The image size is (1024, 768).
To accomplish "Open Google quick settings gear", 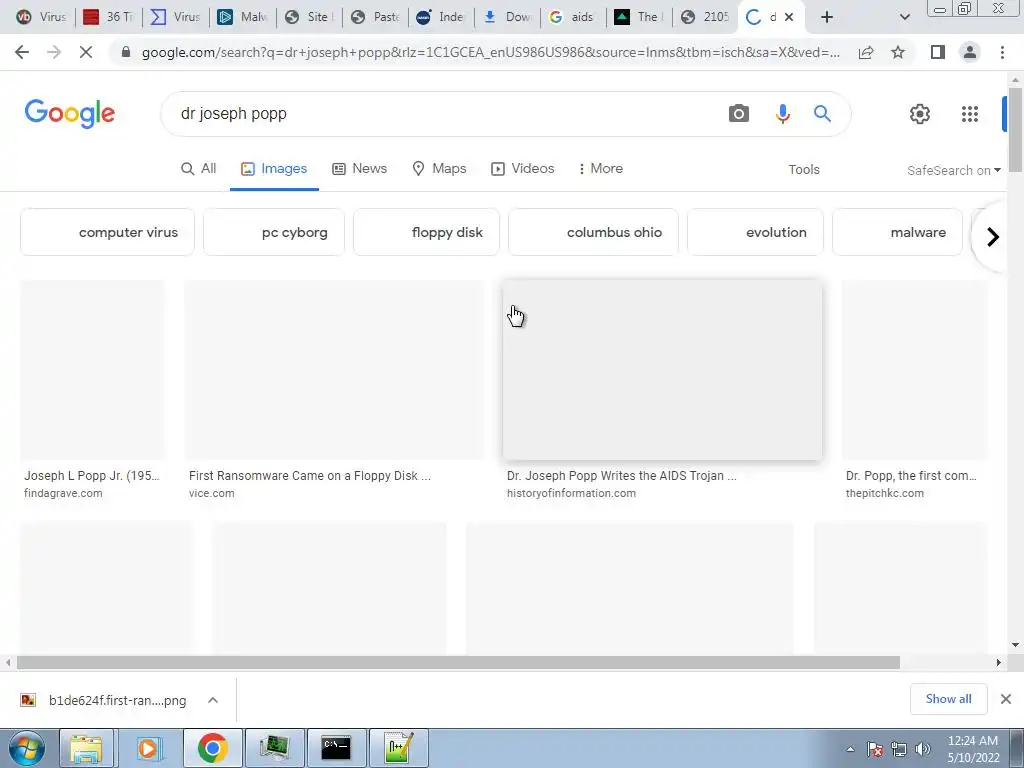I will coord(920,114).
